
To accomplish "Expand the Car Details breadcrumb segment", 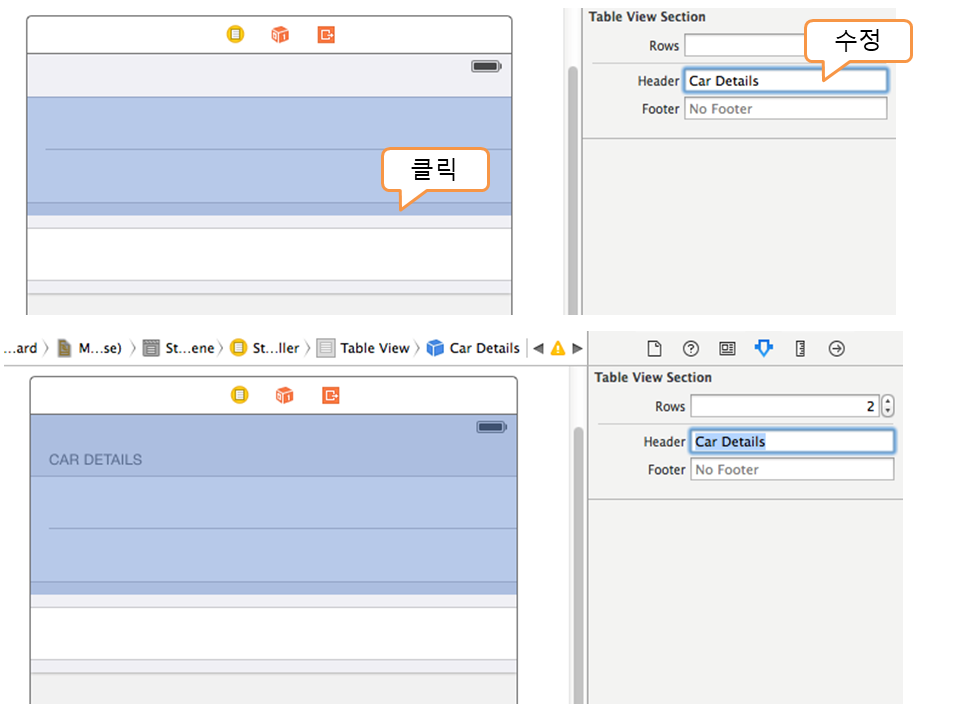I will coord(473,348).
